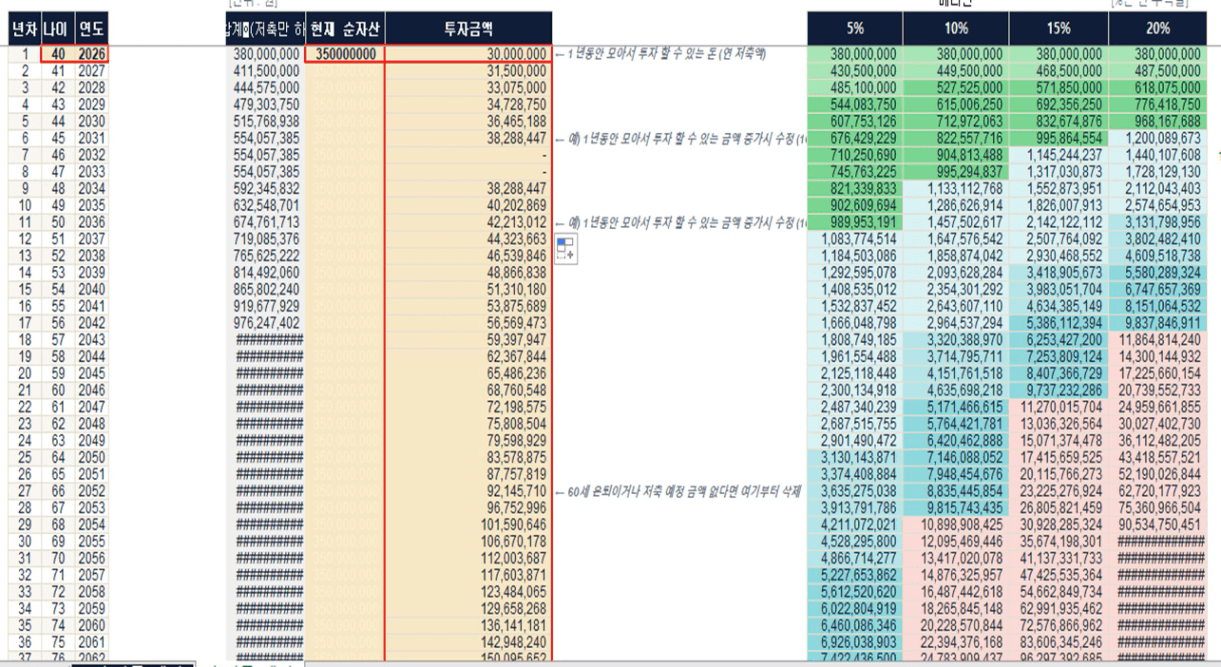Select the 현재 순자산 header cell
Image resolution: width=1221 pixels, height=667 pixels.
344,28
